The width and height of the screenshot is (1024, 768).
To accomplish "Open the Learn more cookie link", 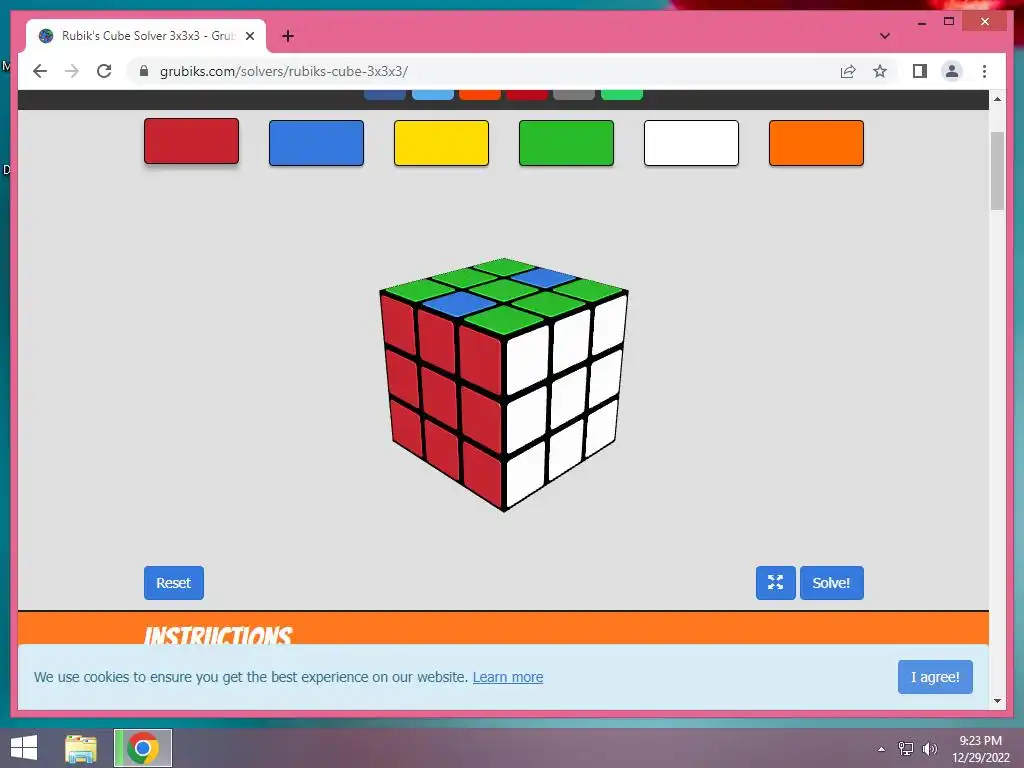I will coord(507,677).
